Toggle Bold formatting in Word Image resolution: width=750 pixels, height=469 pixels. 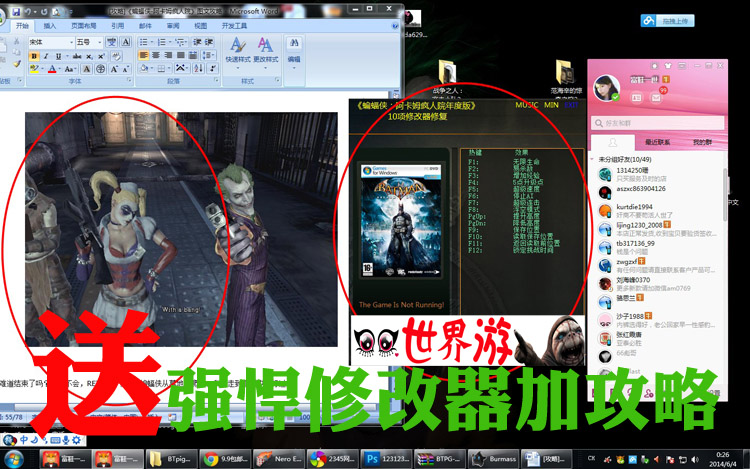[x=34, y=56]
